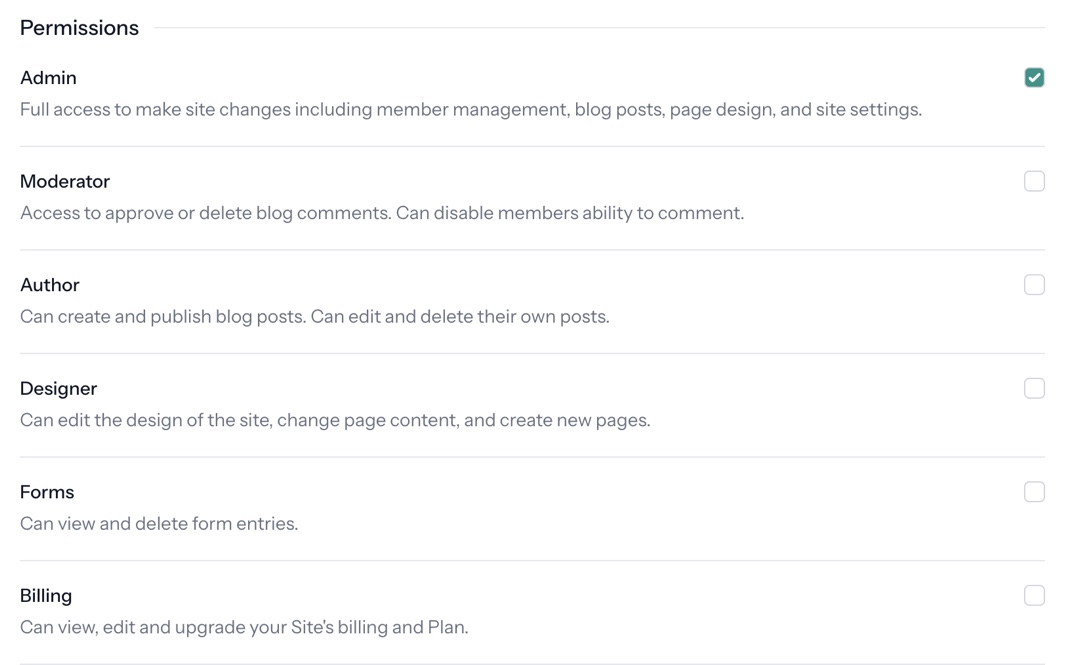Click the Designer role name
The height and width of the screenshot is (665, 1080).
pyautogui.click(x=58, y=388)
